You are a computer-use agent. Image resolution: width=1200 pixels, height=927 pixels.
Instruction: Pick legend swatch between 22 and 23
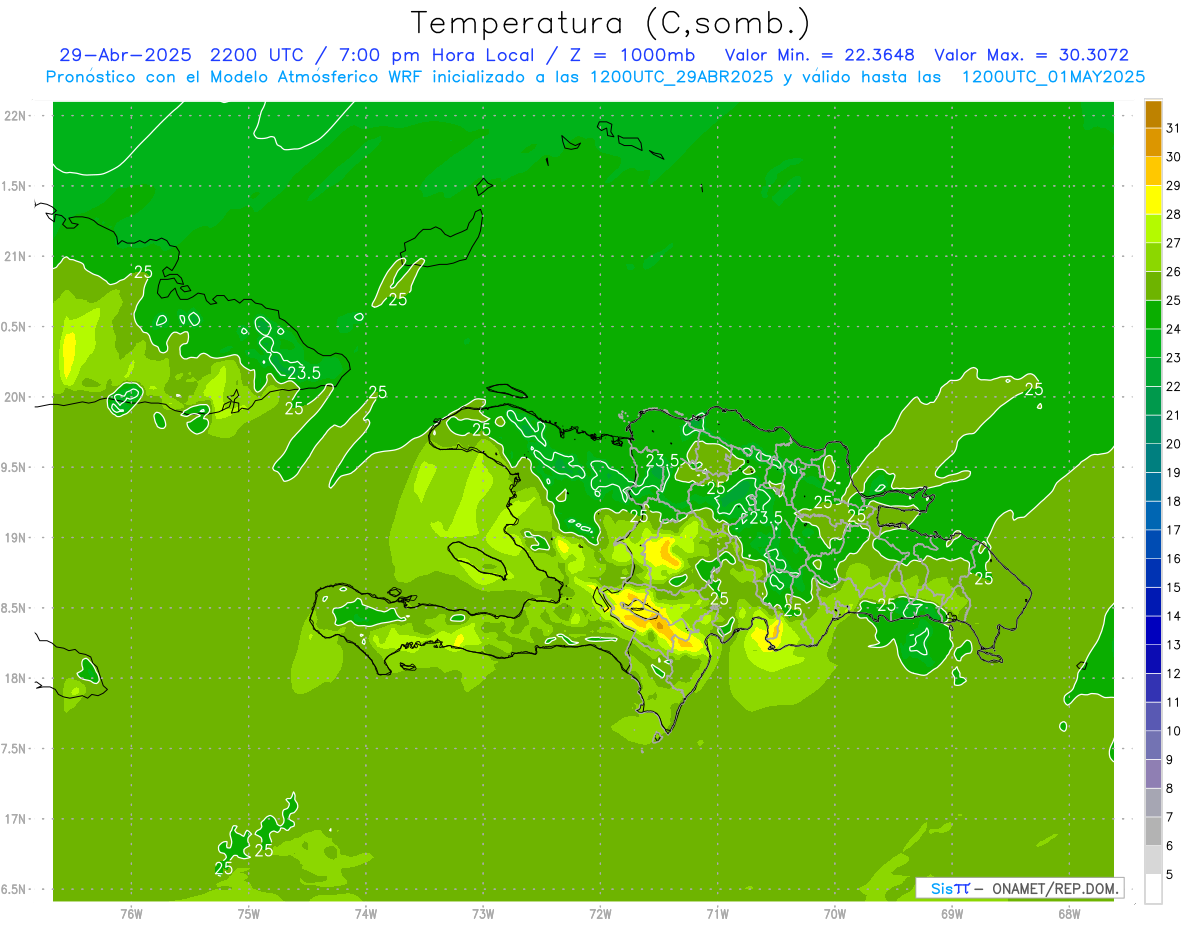[x=1153, y=372]
